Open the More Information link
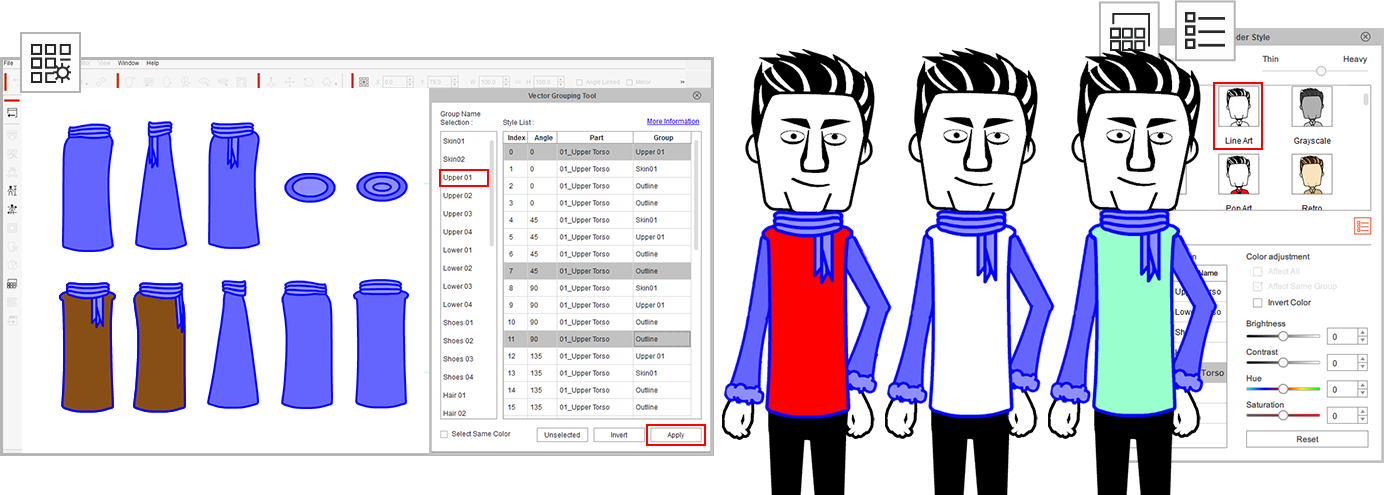The width and height of the screenshot is (1384, 495). coord(672,122)
